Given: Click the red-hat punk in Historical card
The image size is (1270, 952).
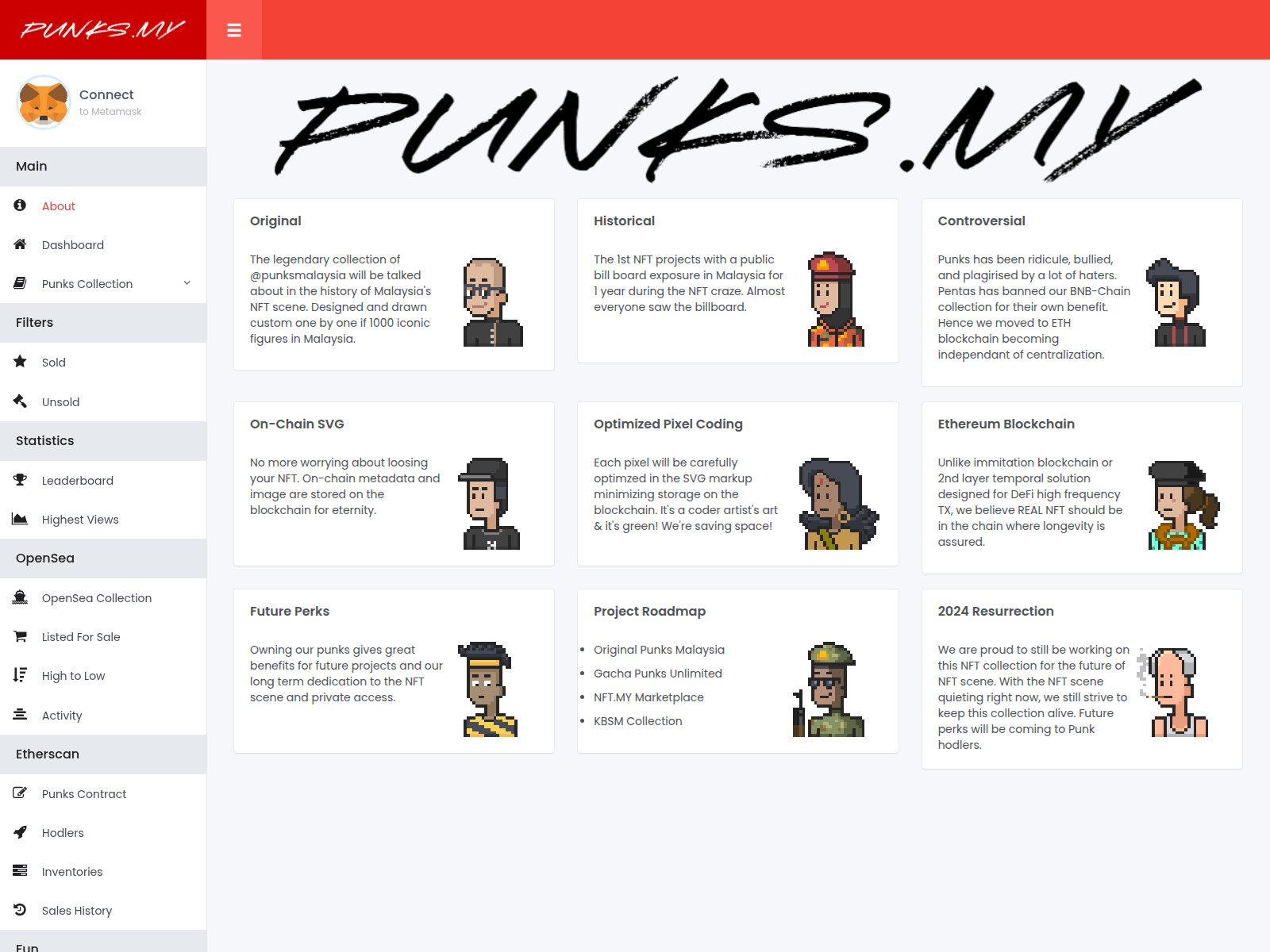Looking at the screenshot, I should 836,300.
